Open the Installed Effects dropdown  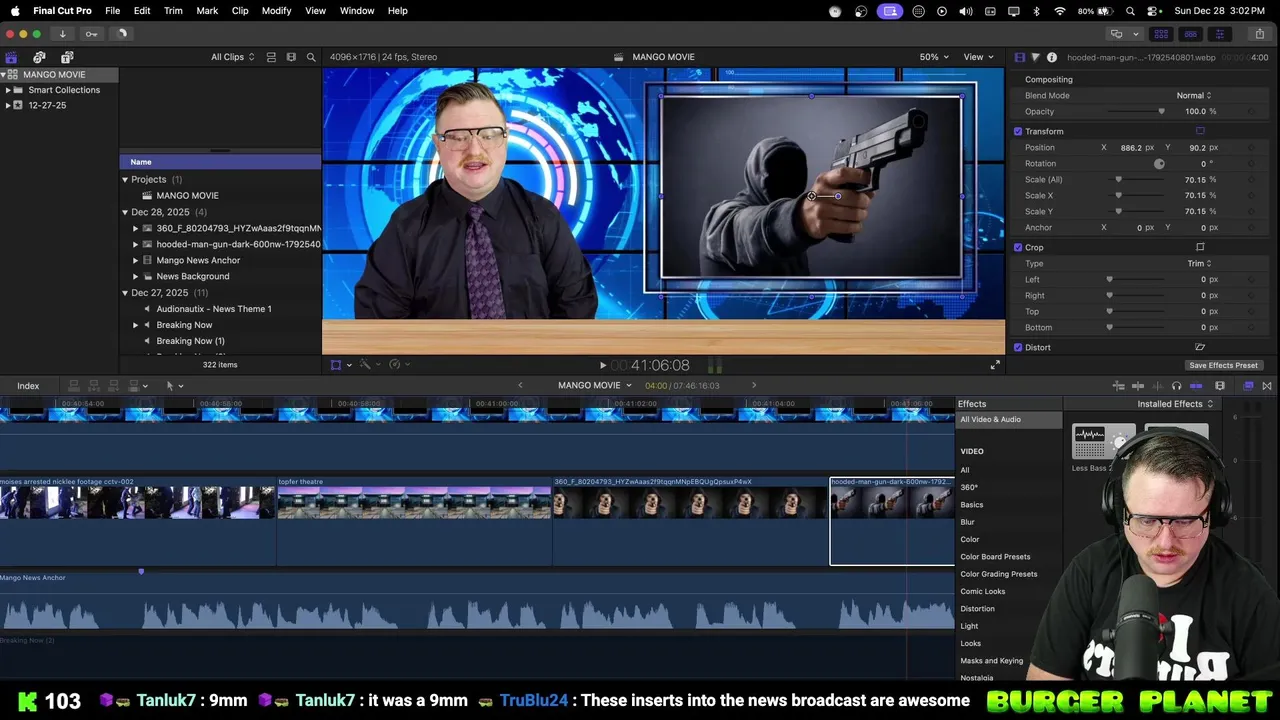(1175, 404)
